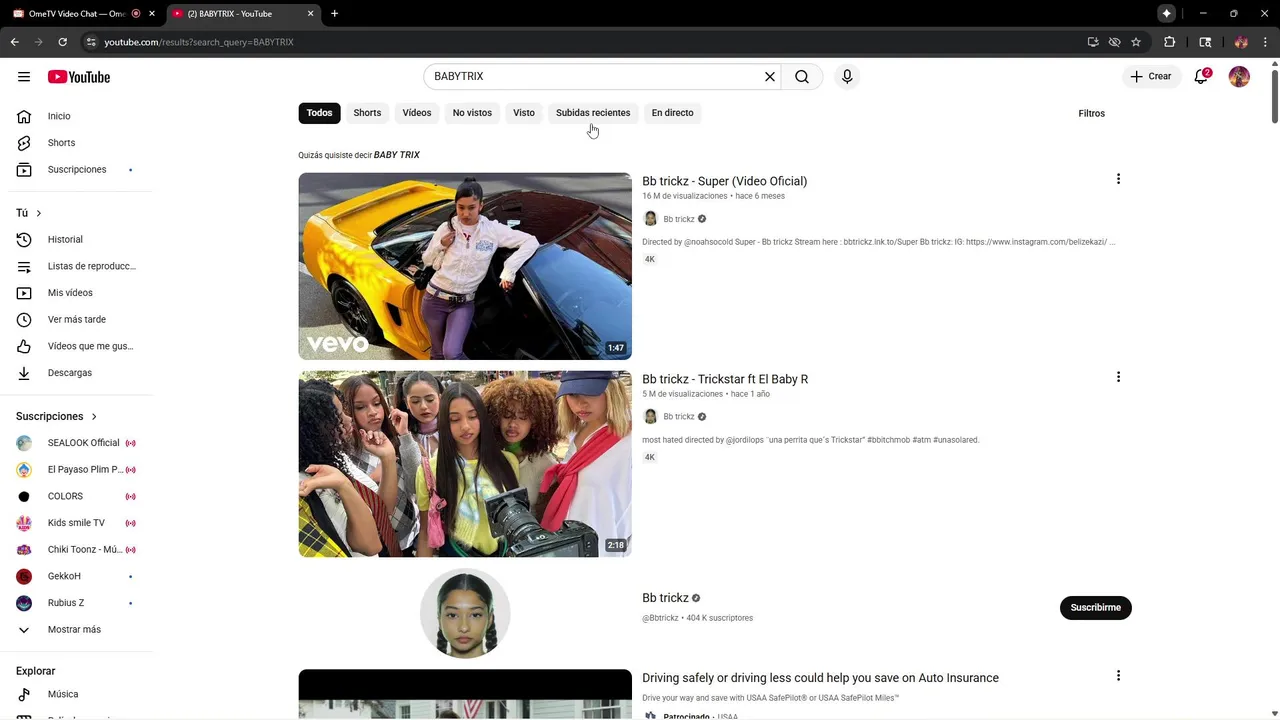Open more options for the Super video
Screen dimensions: 1280x720
point(1118,179)
